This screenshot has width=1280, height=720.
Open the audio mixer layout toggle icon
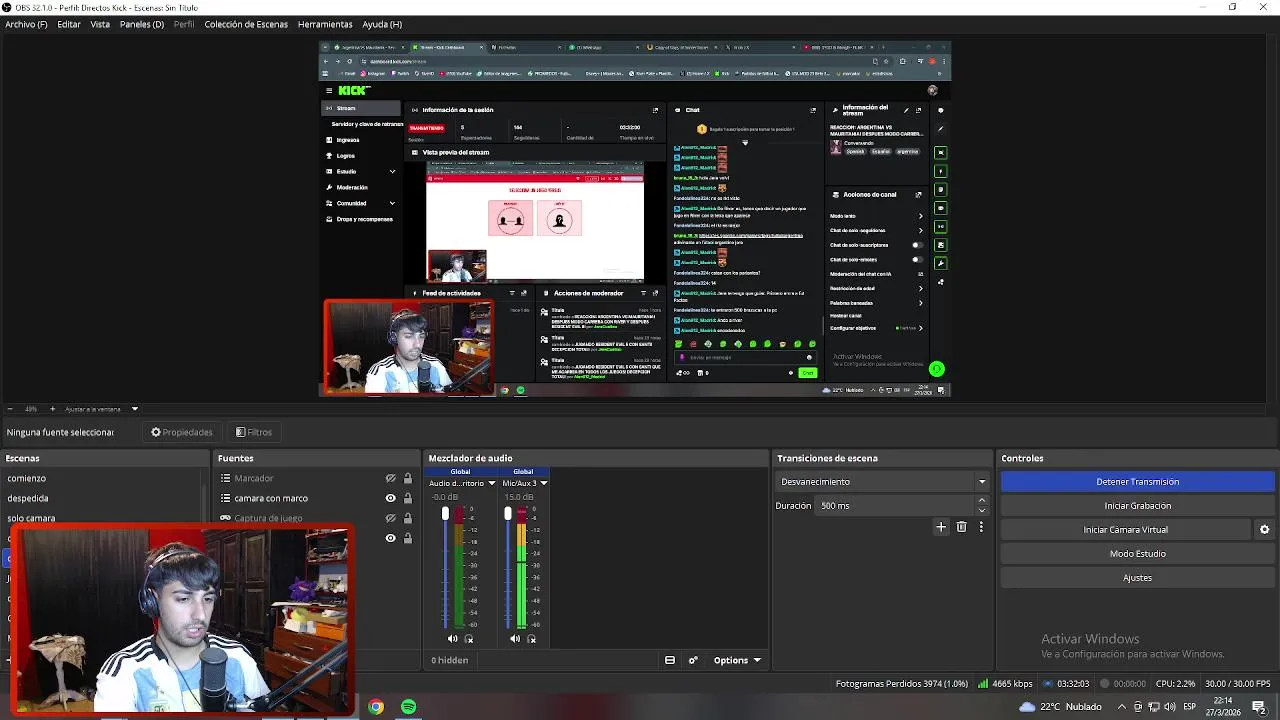pos(670,660)
